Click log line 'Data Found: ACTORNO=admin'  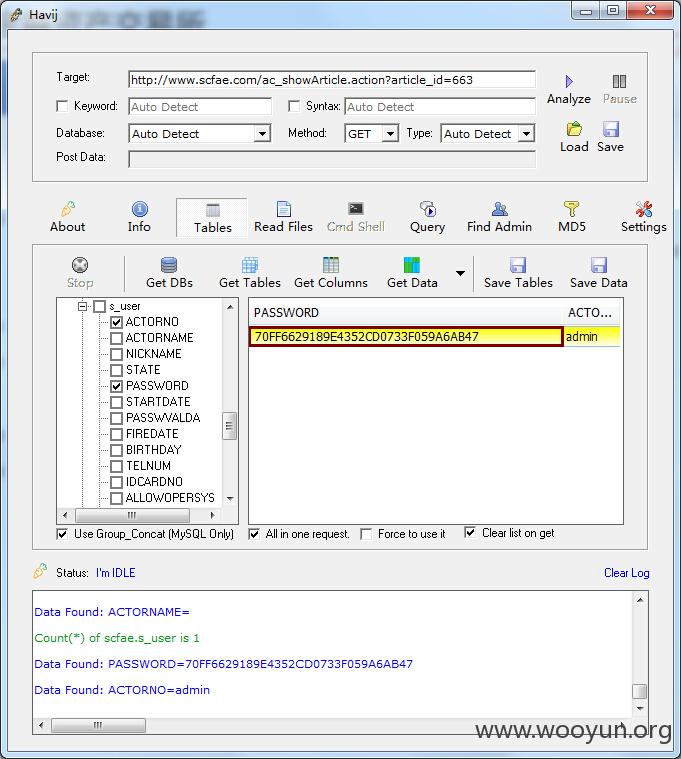coord(122,690)
